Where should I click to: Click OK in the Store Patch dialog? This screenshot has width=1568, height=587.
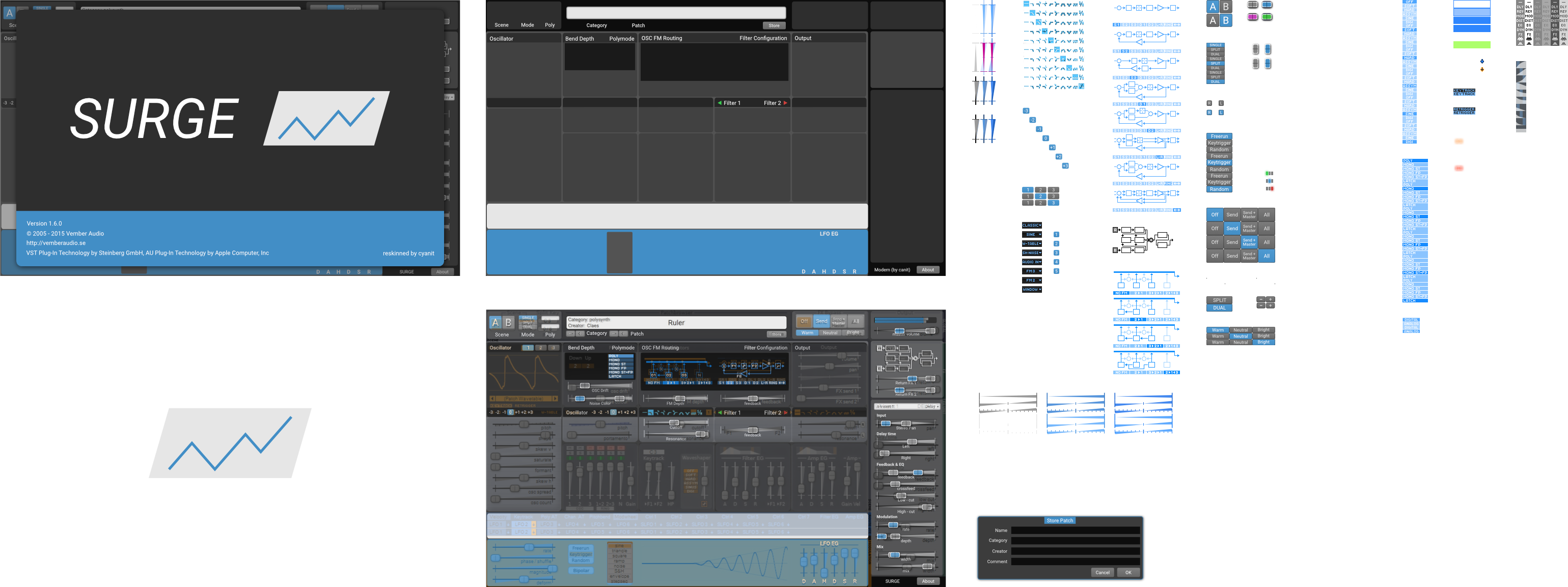[1128, 572]
